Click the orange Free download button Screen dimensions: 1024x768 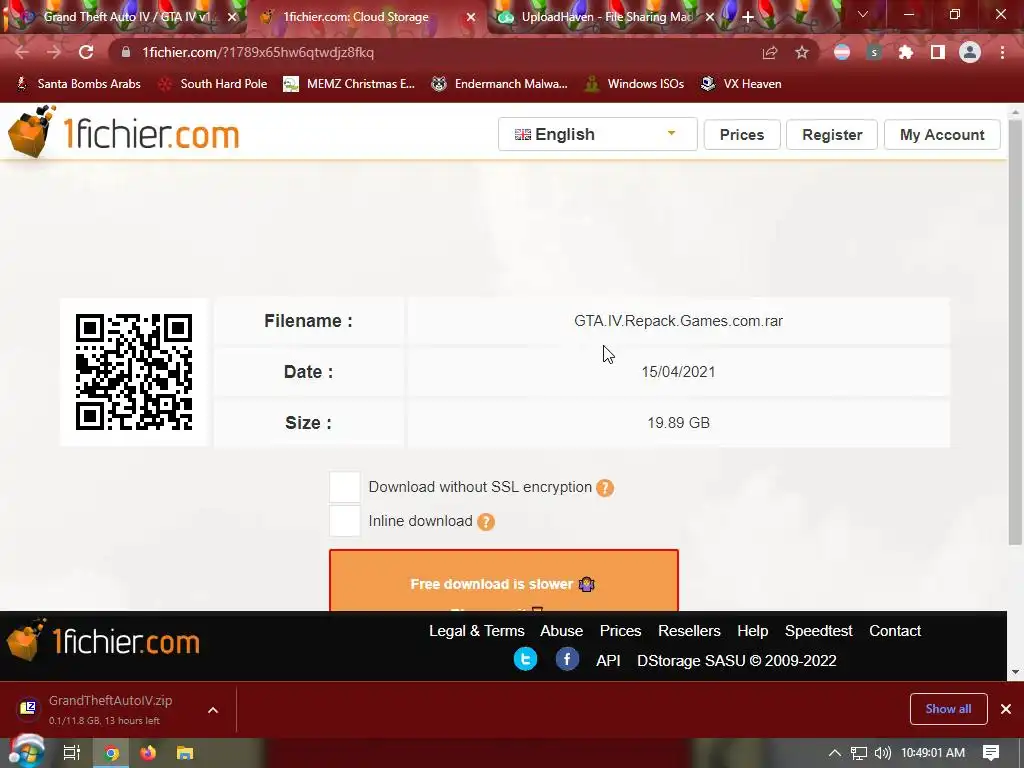click(504, 581)
